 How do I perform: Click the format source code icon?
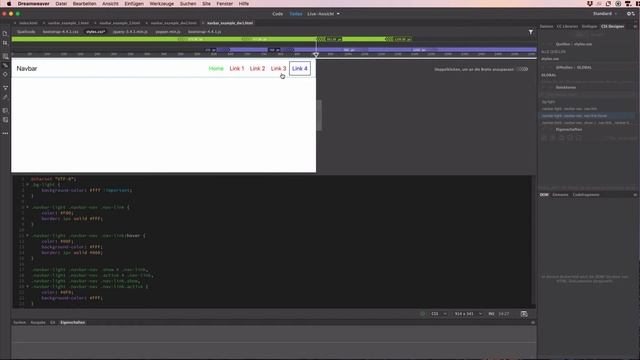point(5,88)
